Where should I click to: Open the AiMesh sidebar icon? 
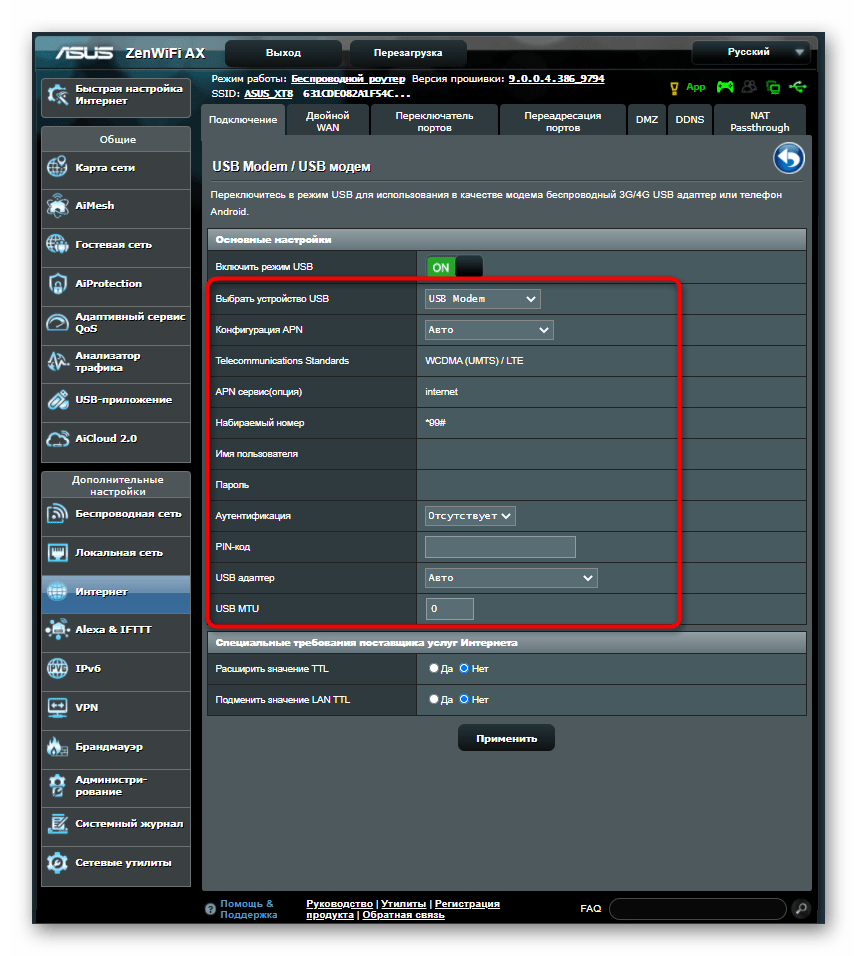click(x=58, y=206)
